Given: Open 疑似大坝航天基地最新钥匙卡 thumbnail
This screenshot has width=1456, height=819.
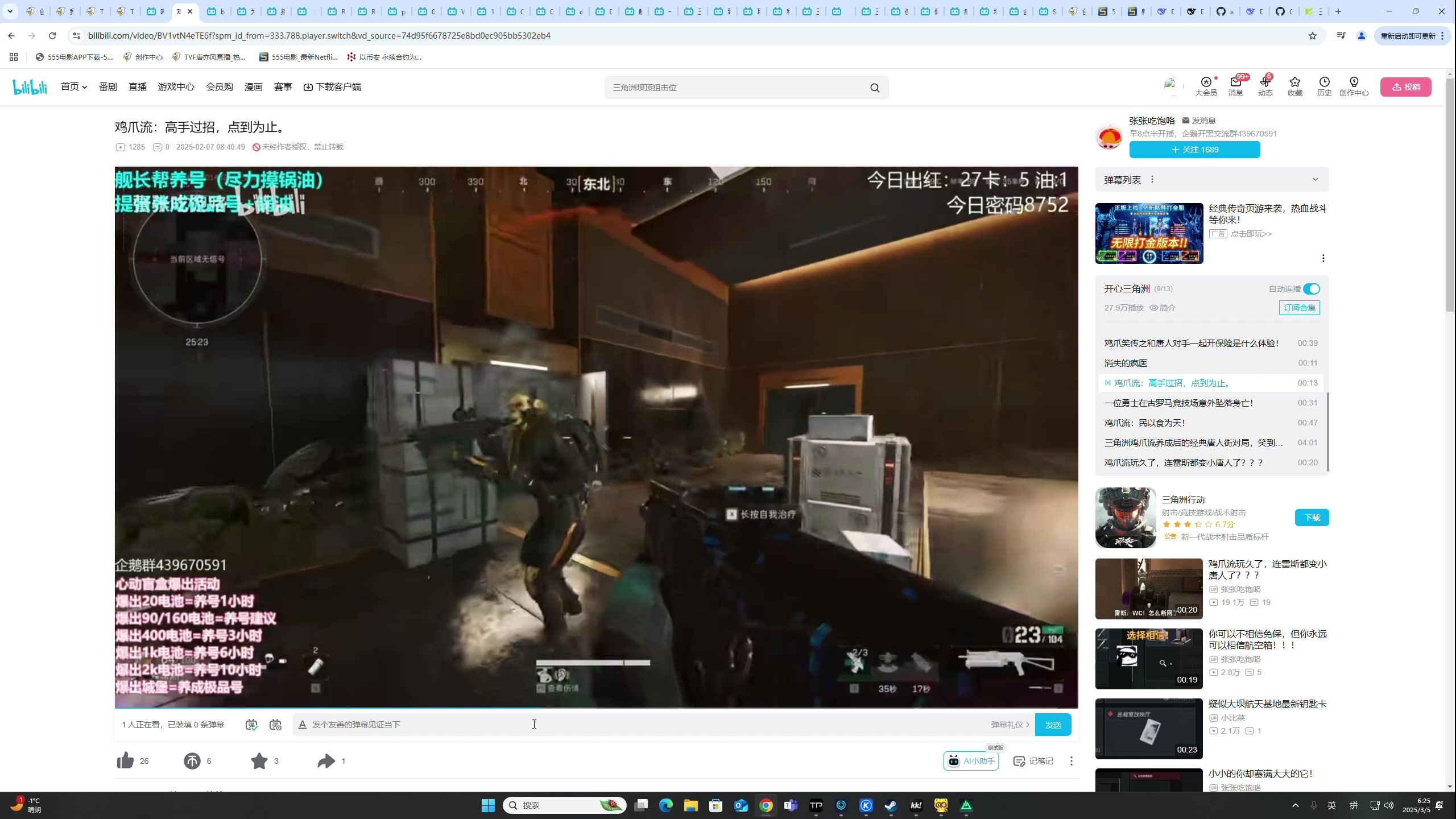Looking at the screenshot, I should [x=1149, y=729].
